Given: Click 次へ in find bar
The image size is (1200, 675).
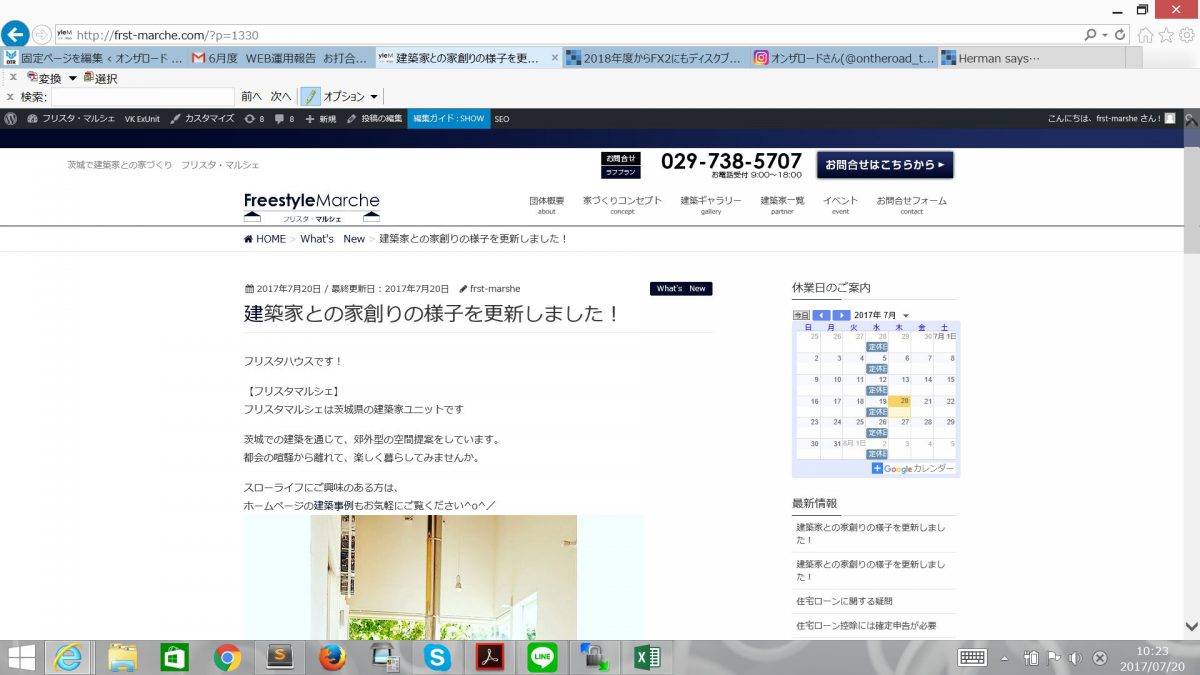Looking at the screenshot, I should (281, 97).
